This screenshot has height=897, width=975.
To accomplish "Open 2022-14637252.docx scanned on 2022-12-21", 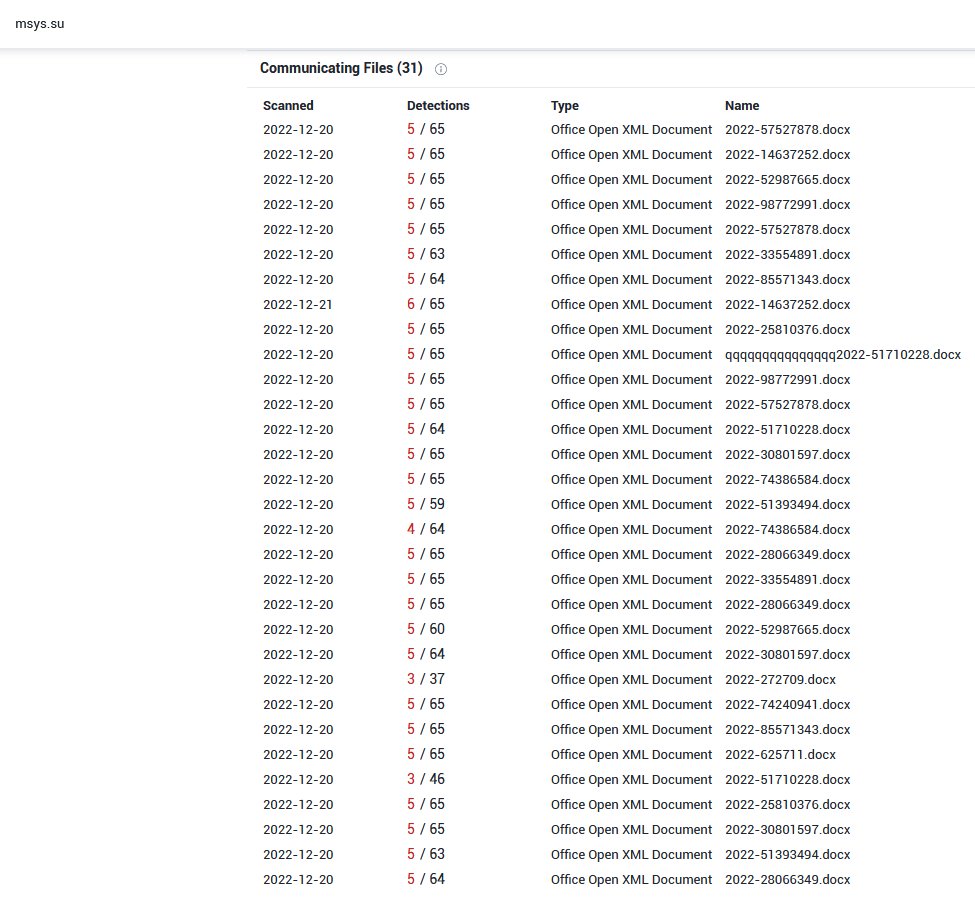I will click(787, 305).
